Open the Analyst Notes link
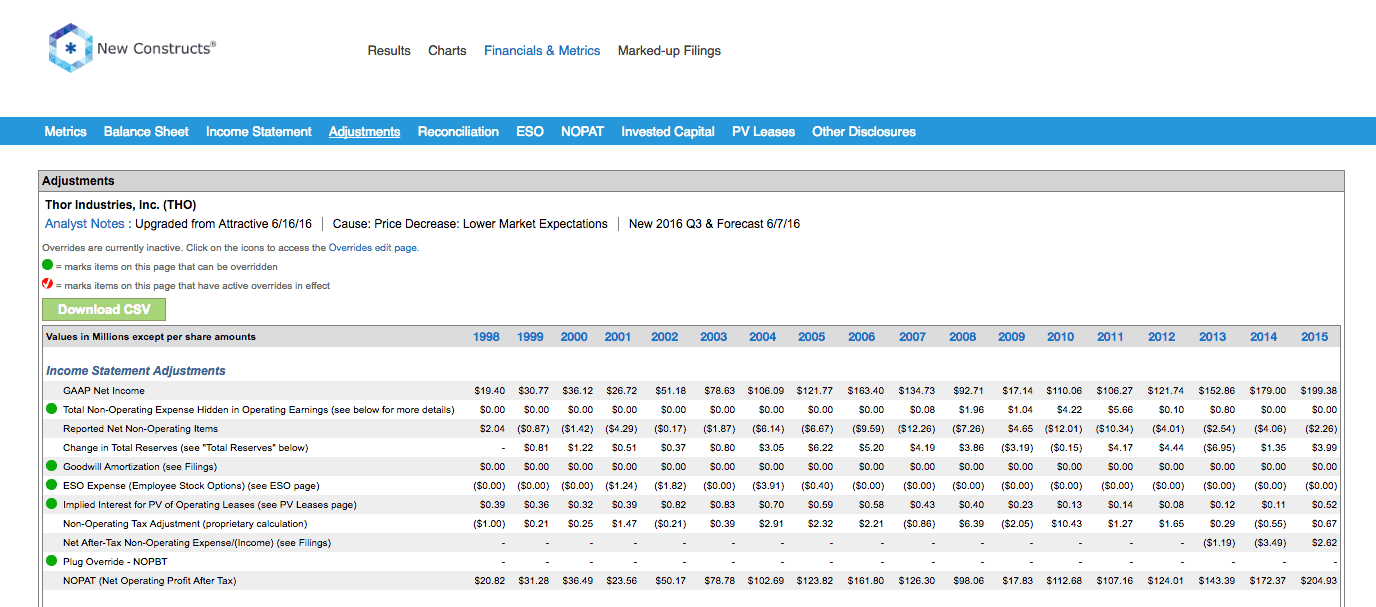The image size is (1376, 607). point(85,224)
